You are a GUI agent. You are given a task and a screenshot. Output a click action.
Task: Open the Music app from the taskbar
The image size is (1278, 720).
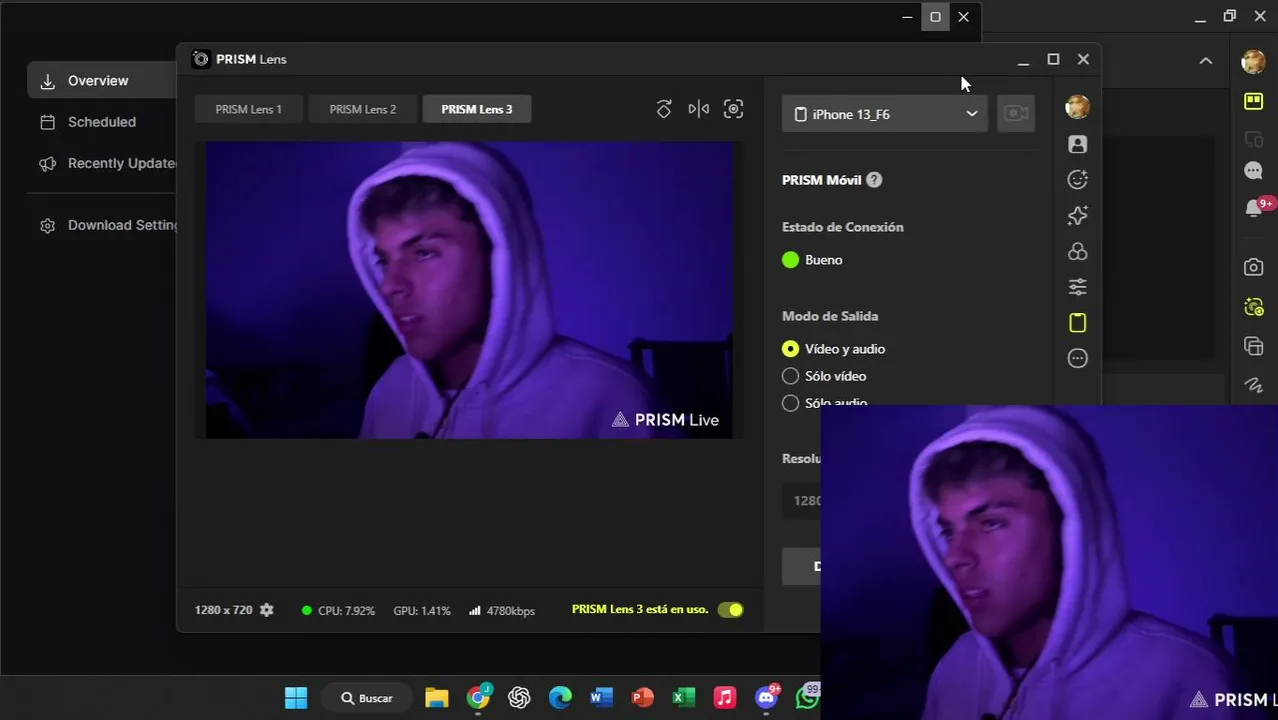(x=725, y=698)
